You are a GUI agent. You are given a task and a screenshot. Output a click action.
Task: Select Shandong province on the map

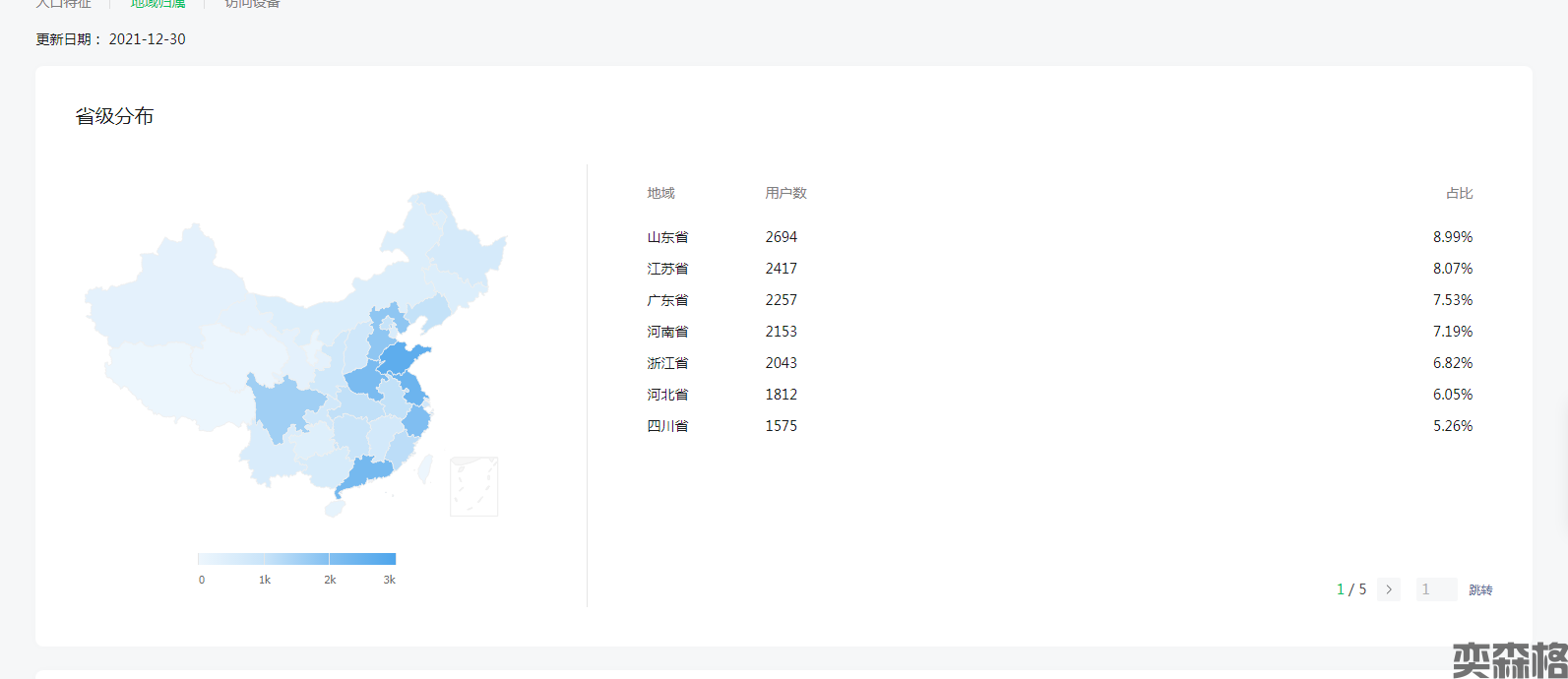[x=402, y=358]
